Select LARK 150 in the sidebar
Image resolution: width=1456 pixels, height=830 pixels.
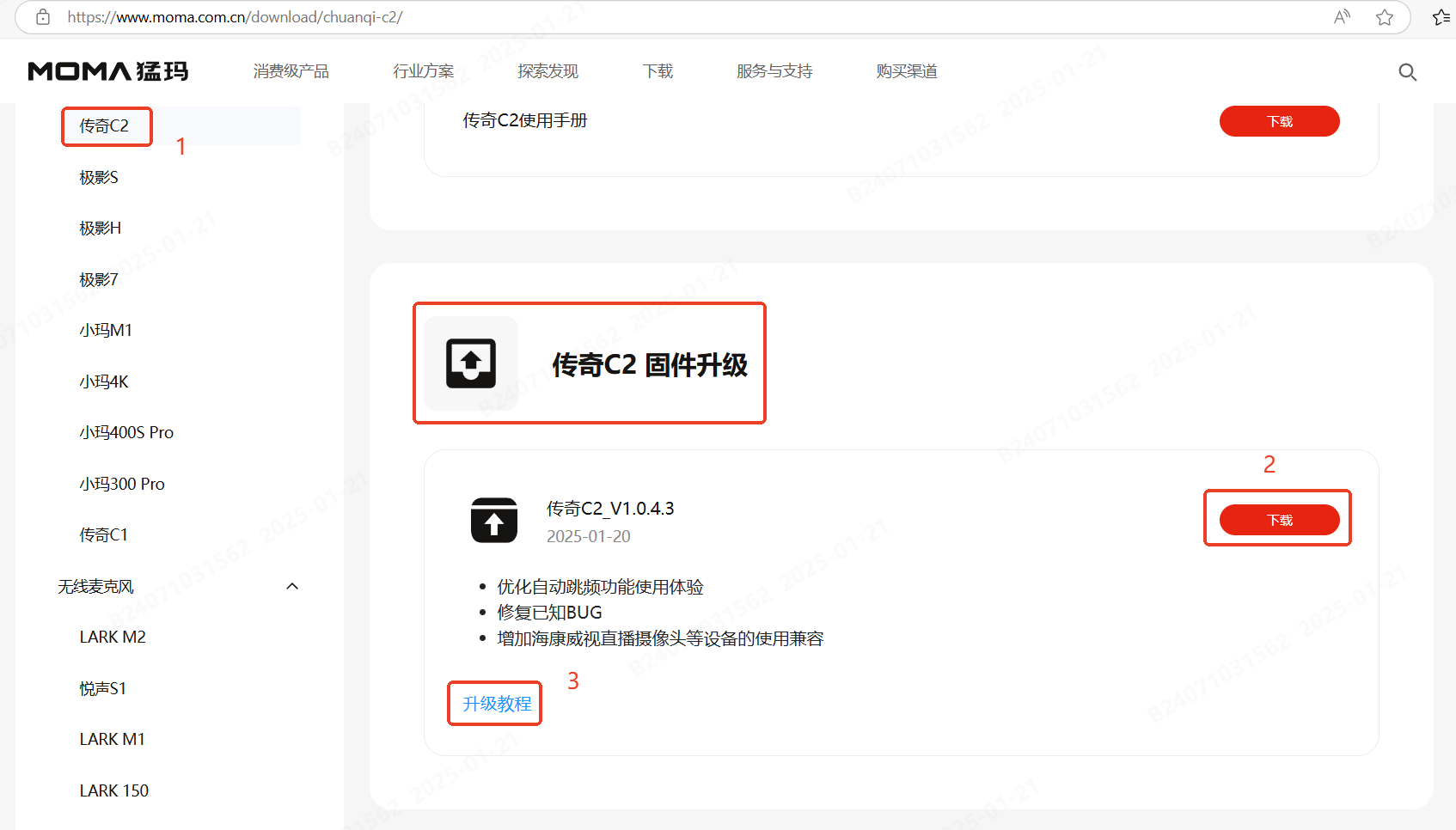[114, 790]
